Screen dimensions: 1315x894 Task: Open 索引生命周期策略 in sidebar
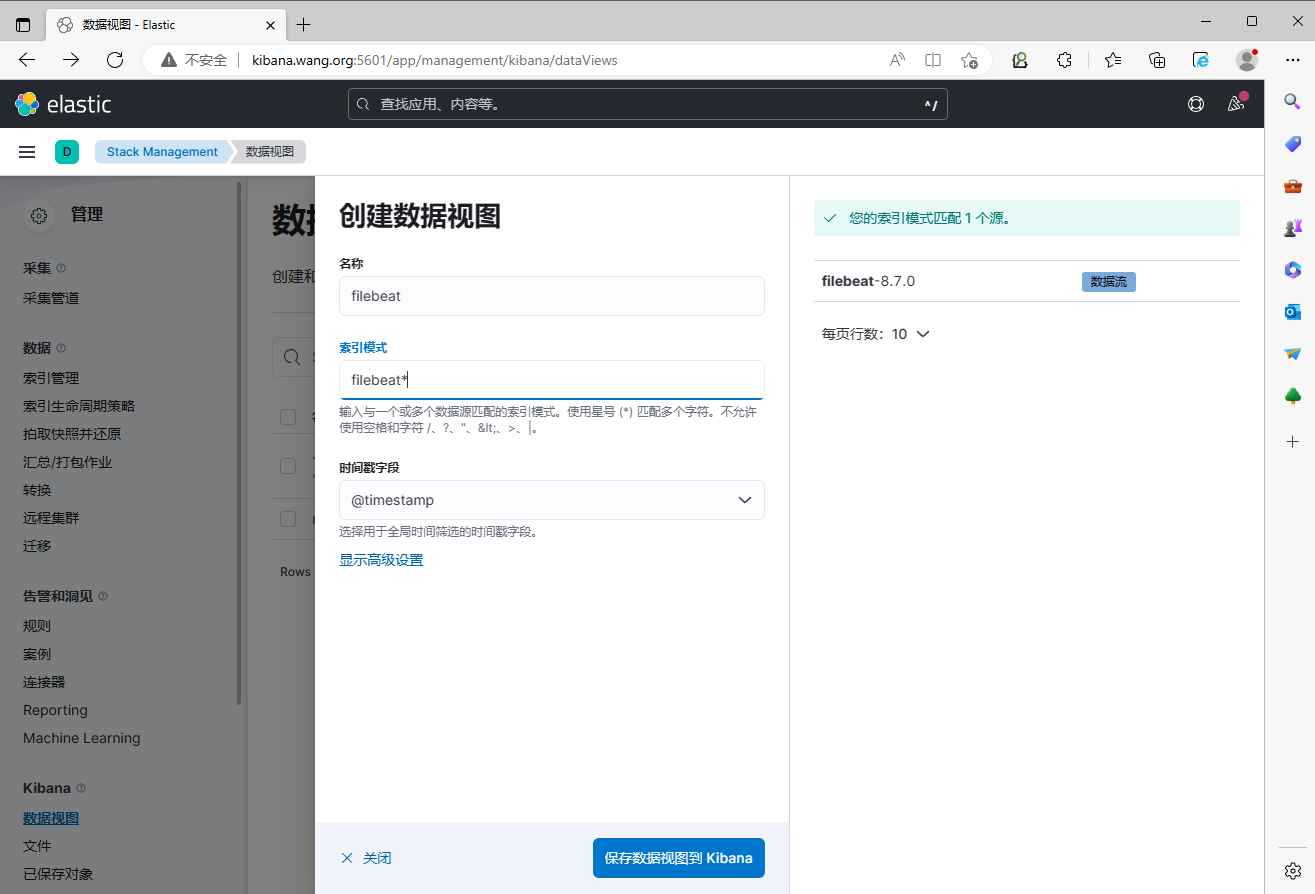point(79,406)
